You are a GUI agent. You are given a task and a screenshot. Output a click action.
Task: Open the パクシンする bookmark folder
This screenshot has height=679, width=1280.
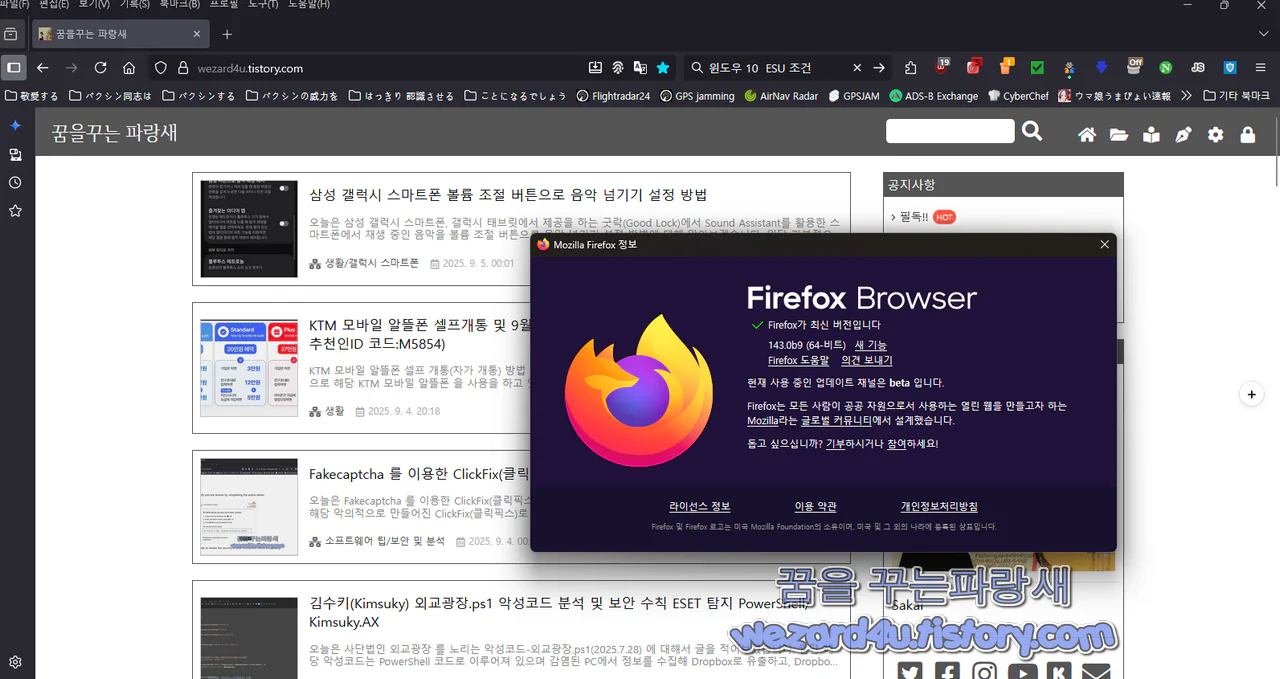198,96
